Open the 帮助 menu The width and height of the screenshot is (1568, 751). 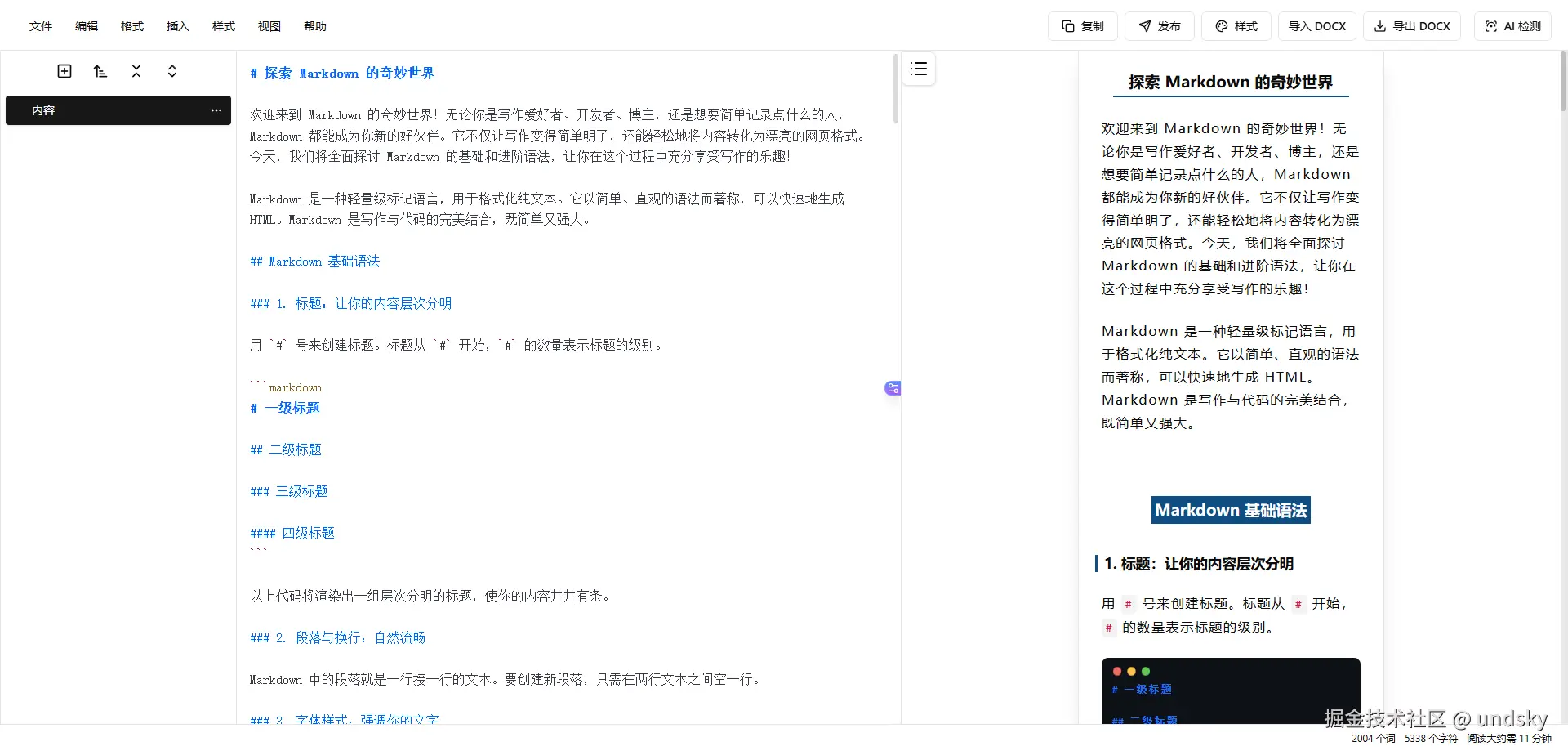click(x=314, y=25)
